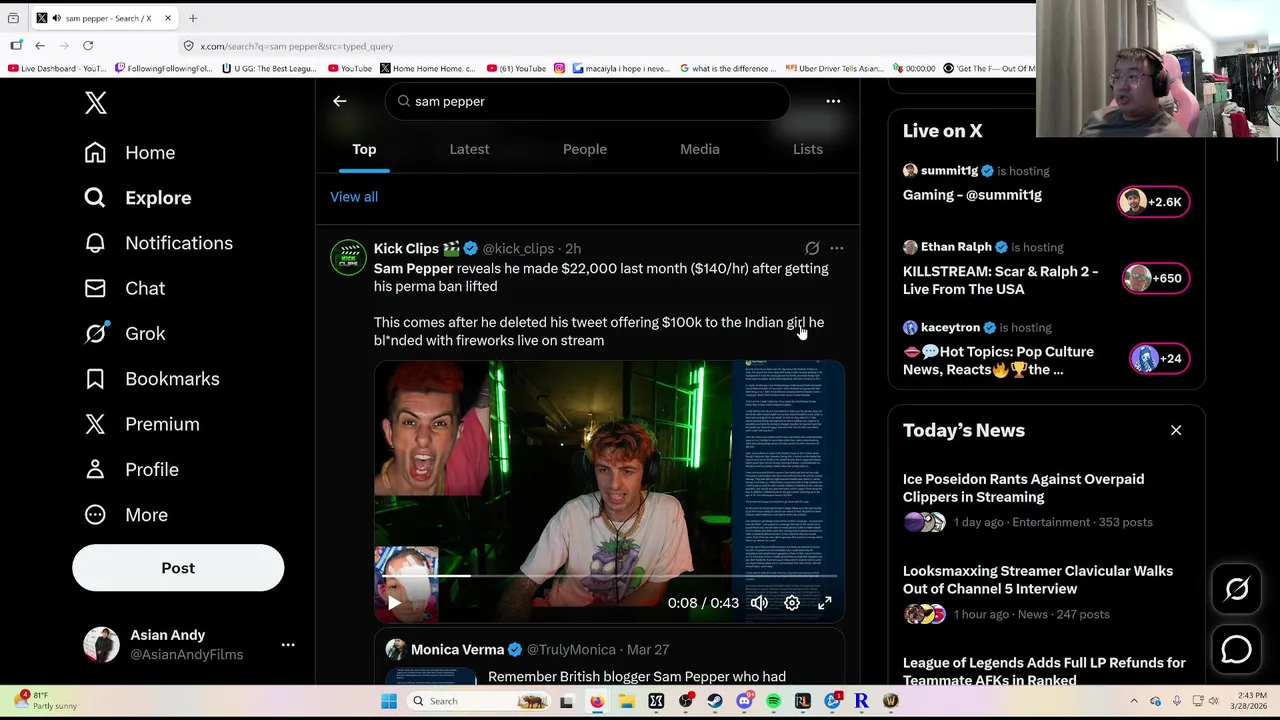The width and height of the screenshot is (1280, 720).
Task: Open Asian Andy account options menu
Action: pyautogui.click(x=288, y=645)
